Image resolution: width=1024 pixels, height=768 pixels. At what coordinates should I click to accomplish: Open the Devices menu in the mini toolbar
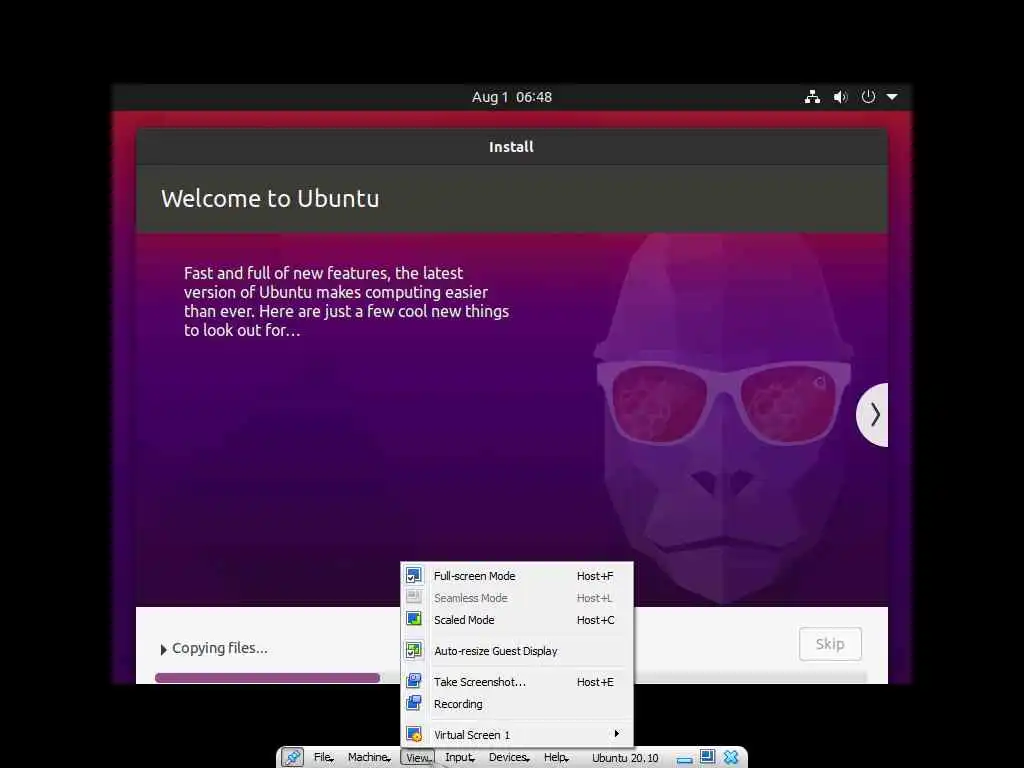(509, 757)
